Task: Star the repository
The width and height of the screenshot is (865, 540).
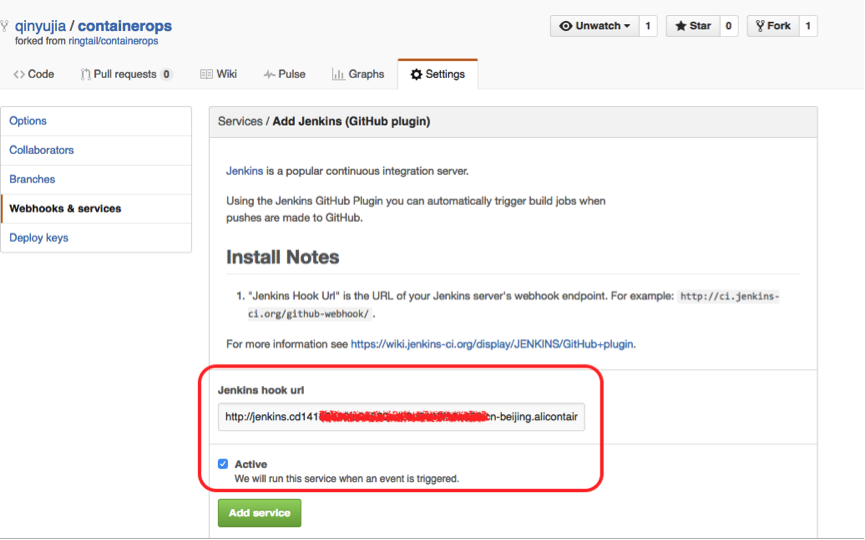Action: click(693, 26)
